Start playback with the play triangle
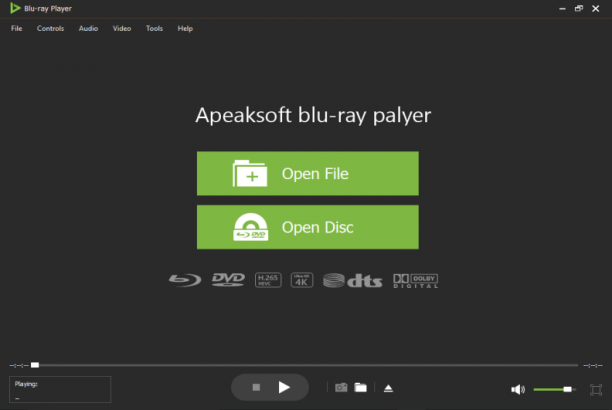612x410 pixels. point(284,387)
